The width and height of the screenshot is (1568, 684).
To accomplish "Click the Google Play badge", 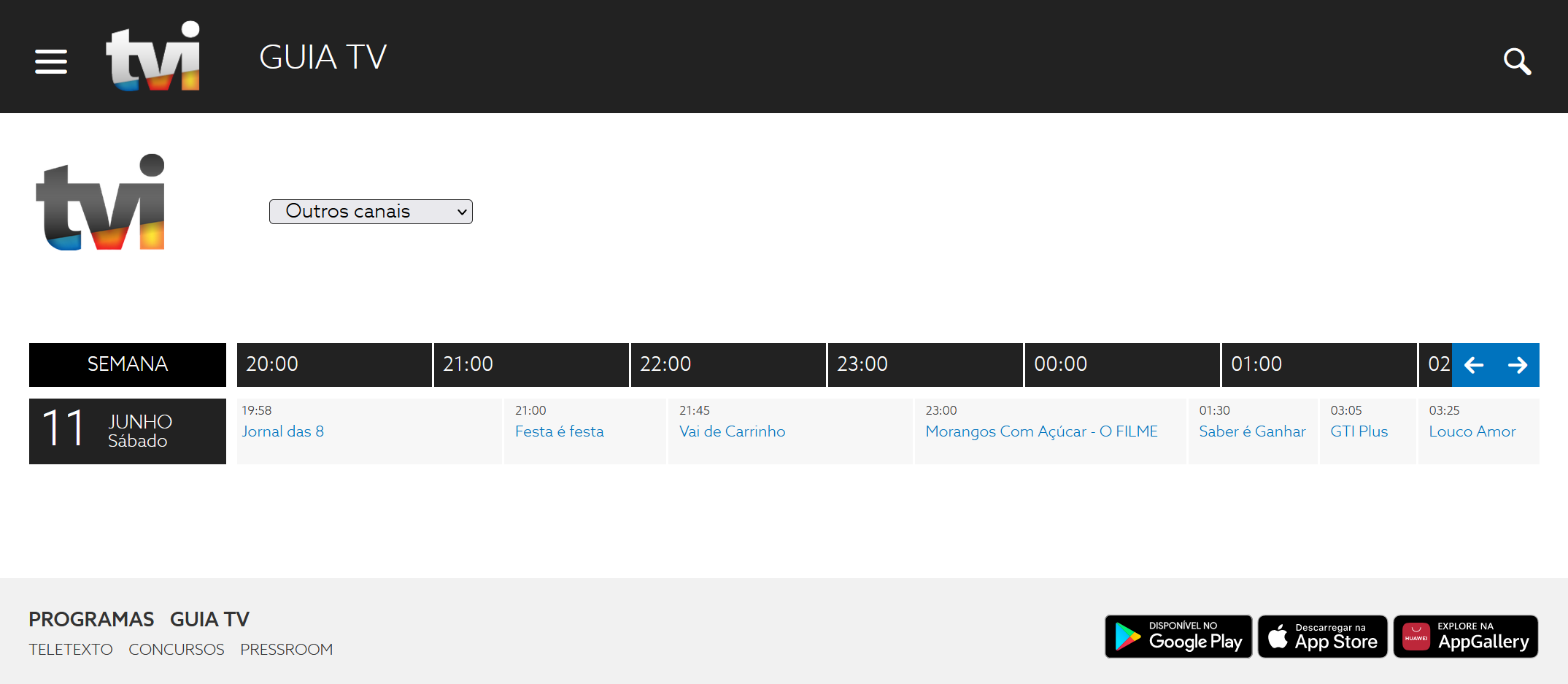I will 1178,637.
